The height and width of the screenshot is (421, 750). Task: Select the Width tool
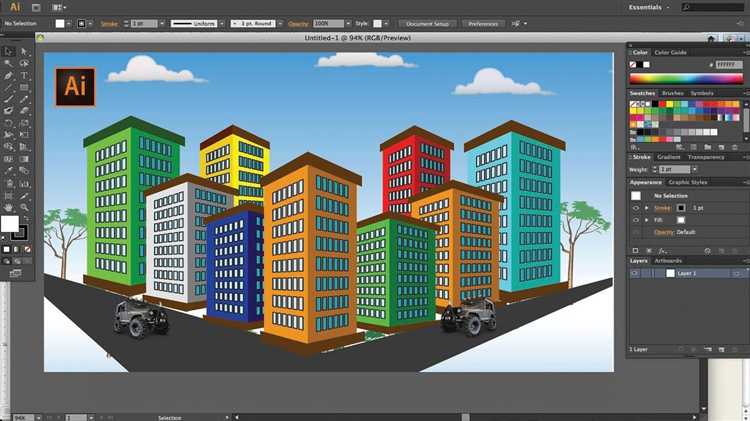coord(9,135)
